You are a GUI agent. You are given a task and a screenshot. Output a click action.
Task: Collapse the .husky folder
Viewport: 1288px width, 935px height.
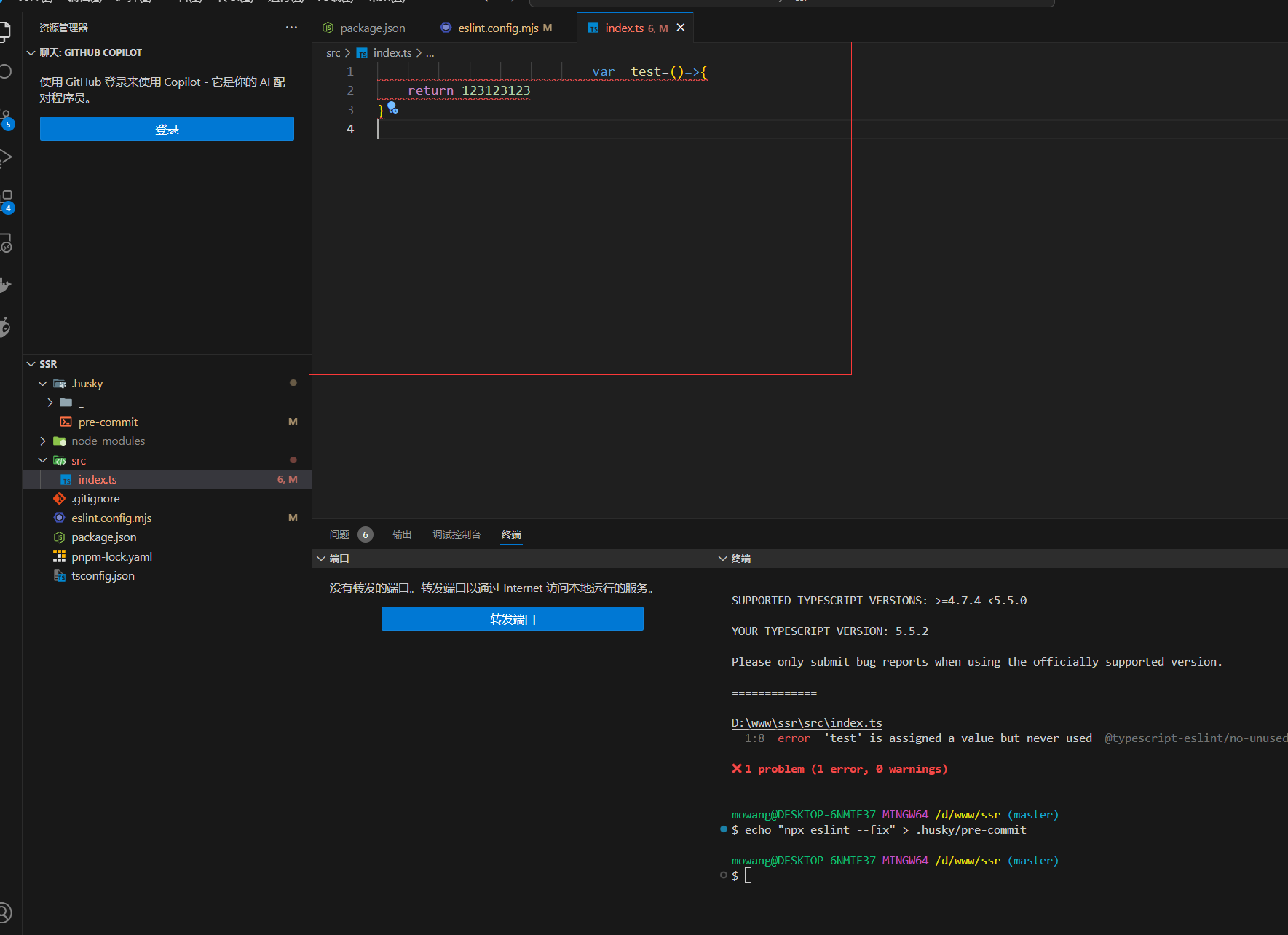43,383
